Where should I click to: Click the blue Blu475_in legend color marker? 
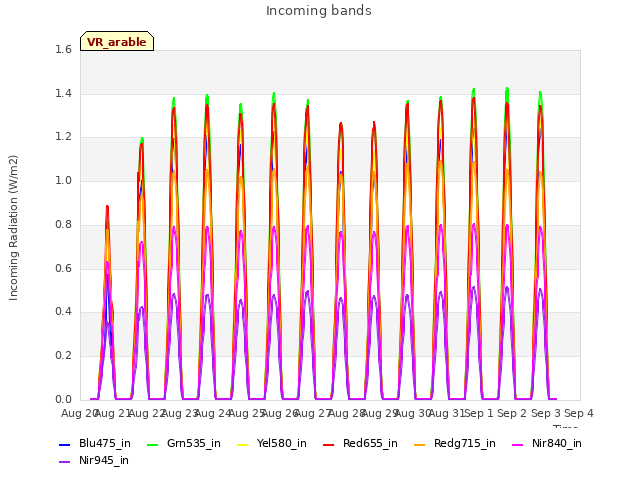pyautogui.click(x=65, y=444)
